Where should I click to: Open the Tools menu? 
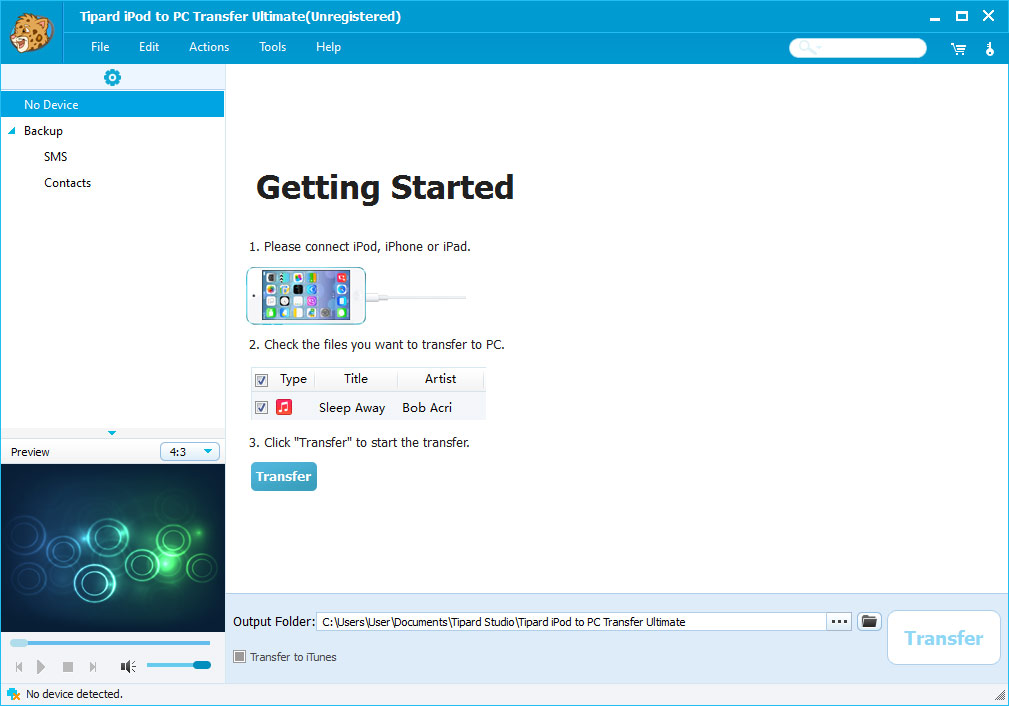pyautogui.click(x=272, y=47)
